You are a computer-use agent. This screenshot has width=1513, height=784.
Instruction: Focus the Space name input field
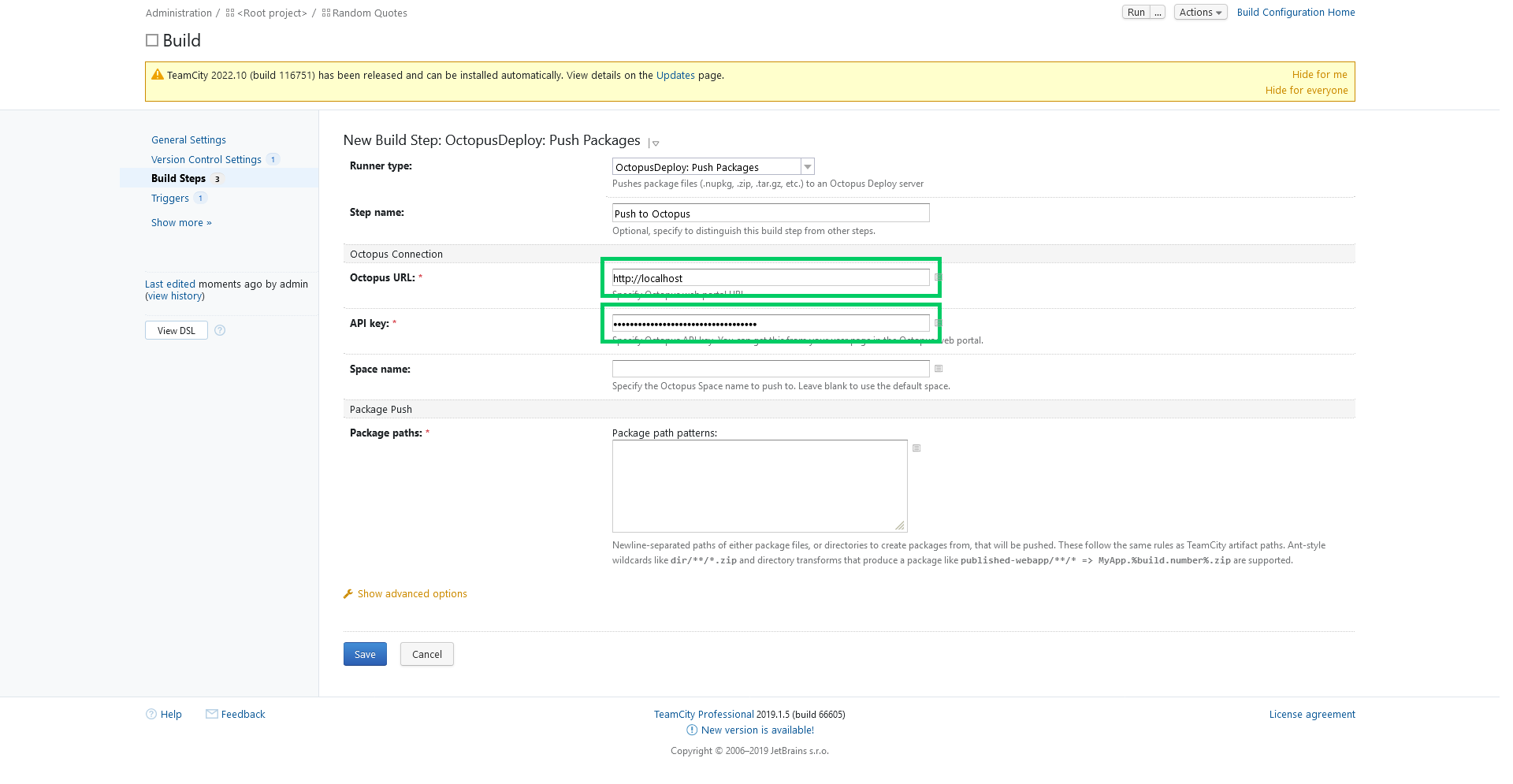tap(771, 369)
